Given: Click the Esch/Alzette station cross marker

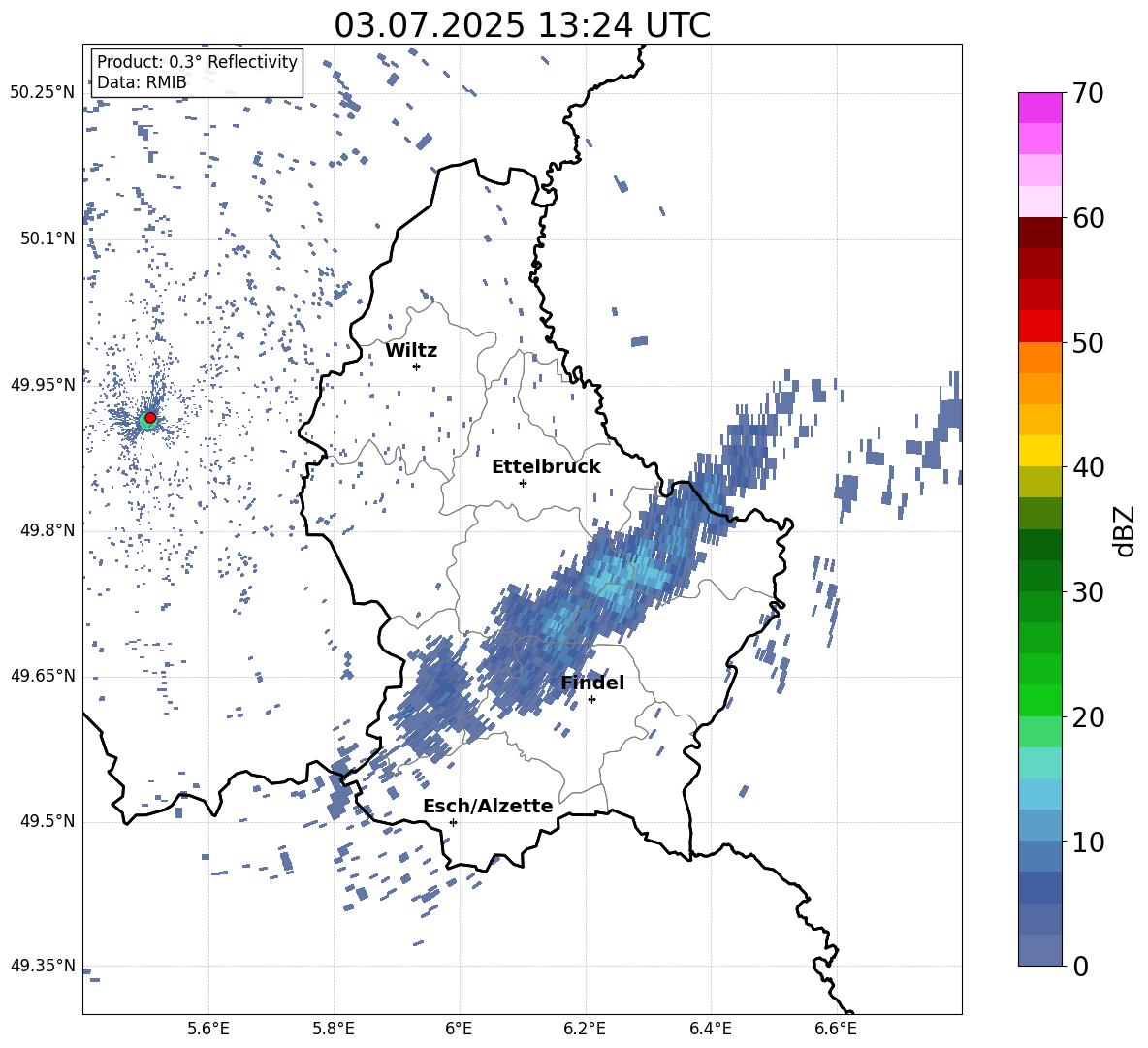Looking at the screenshot, I should tap(453, 822).
